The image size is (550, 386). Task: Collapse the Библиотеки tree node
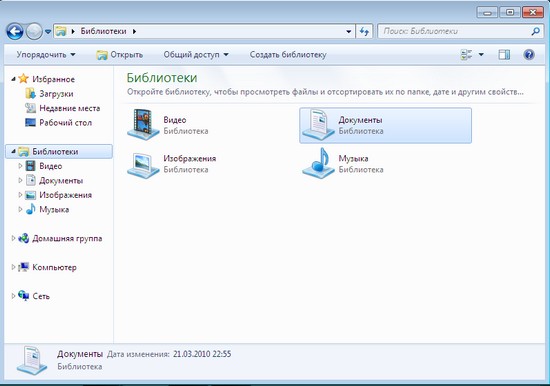pyautogui.click(x=13, y=151)
